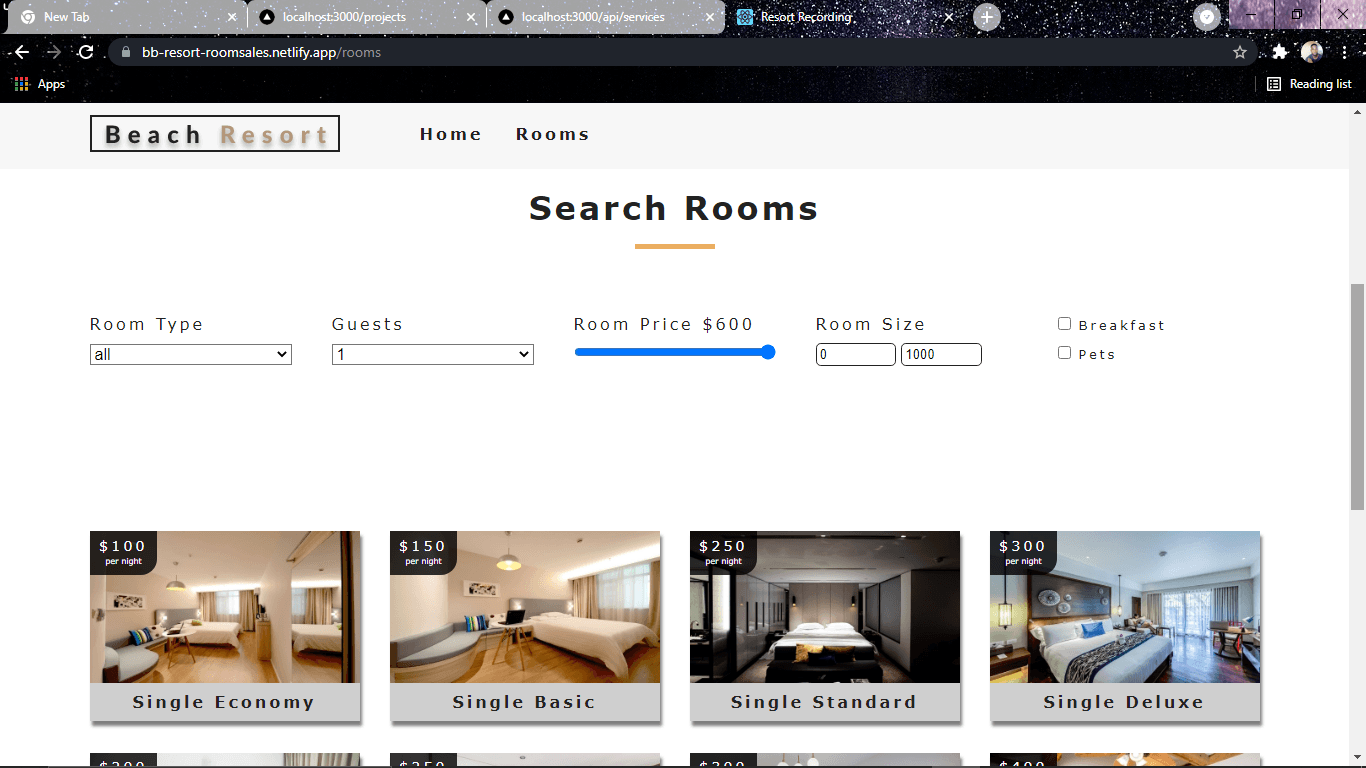Open Chrome's three-dot settings menu
This screenshot has height=768, width=1366.
point(1345,52)
